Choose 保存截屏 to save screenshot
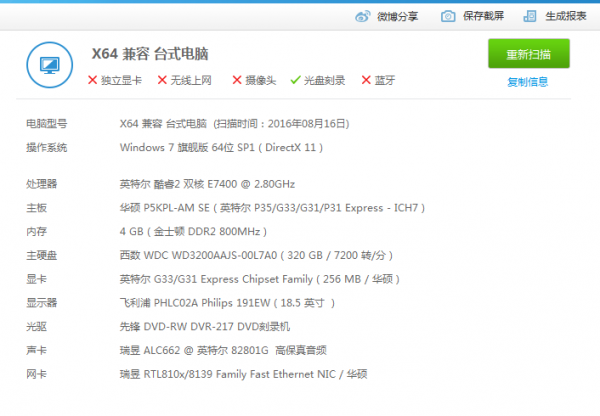Viewport: 600px width, 416px height. coord(483,16)
